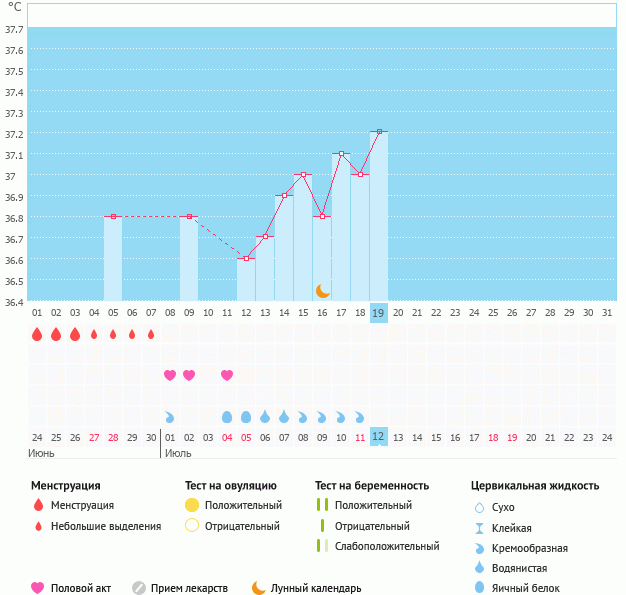Click the yellow 'Положительный' ovulation test icon
Image resolution: width=626 pixels, height=595 pixels.
pyautogui.click(x=192, y=505)
